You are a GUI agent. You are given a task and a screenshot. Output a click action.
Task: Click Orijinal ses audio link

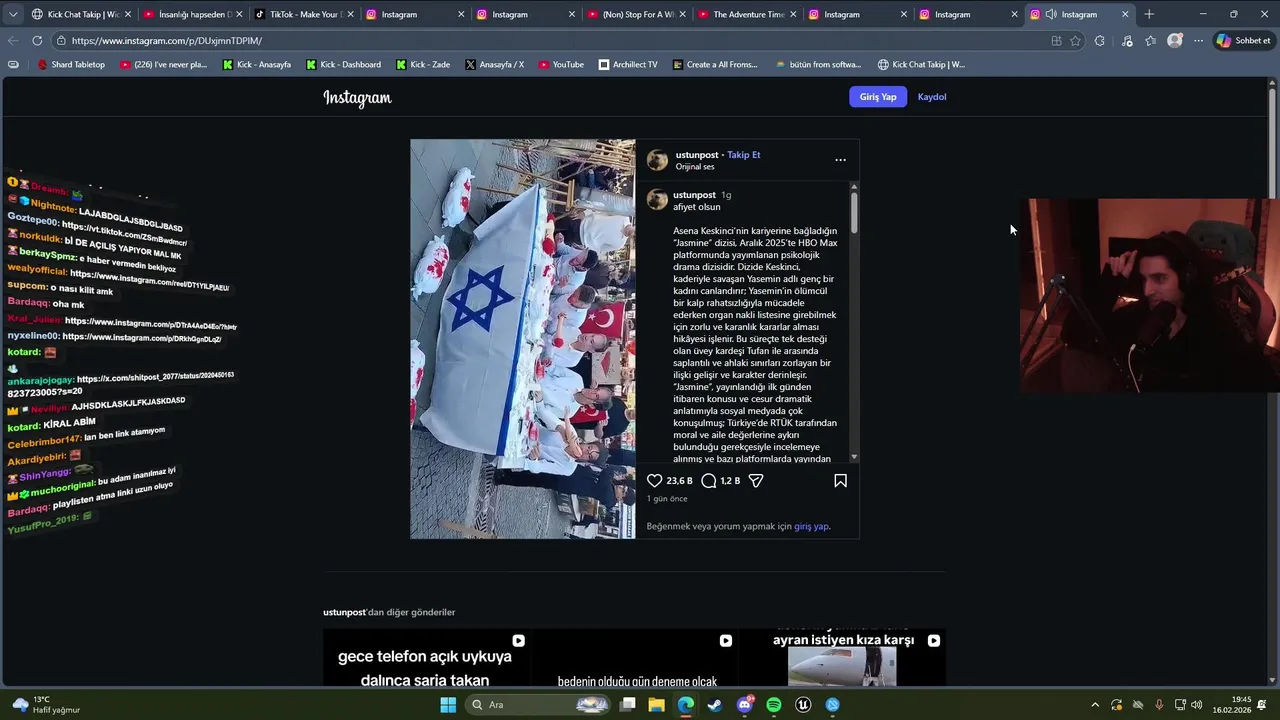click(x=695, y=167)
